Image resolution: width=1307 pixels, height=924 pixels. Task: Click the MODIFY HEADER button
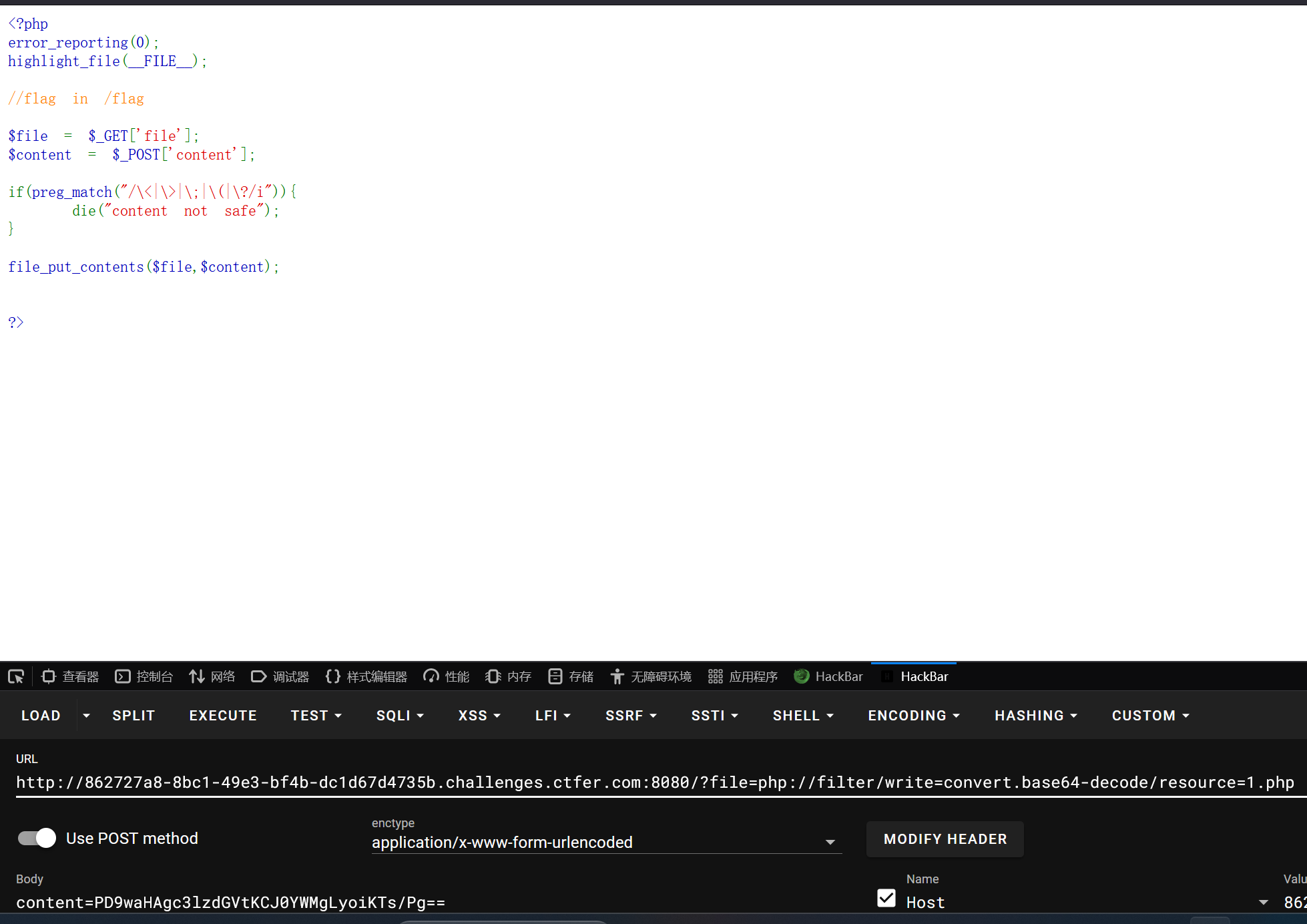coord(945,839)
